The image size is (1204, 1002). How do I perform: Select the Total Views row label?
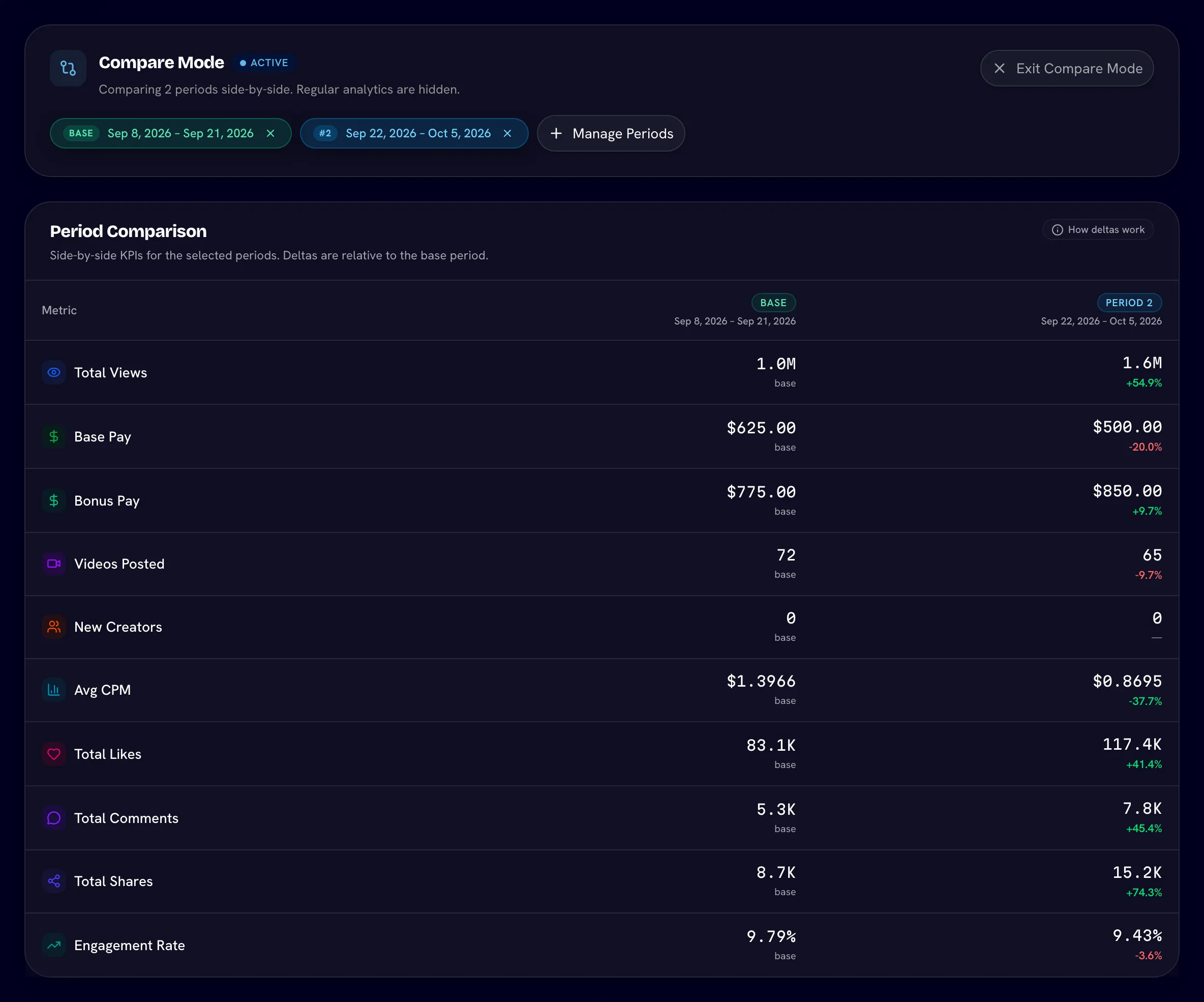click(111, 373)
